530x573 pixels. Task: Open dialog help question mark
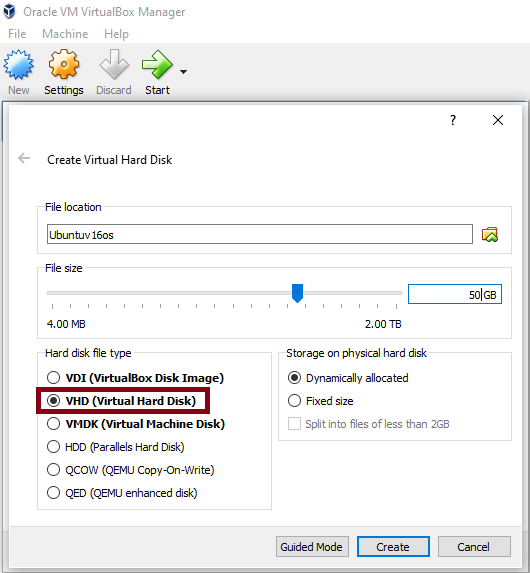453,120
